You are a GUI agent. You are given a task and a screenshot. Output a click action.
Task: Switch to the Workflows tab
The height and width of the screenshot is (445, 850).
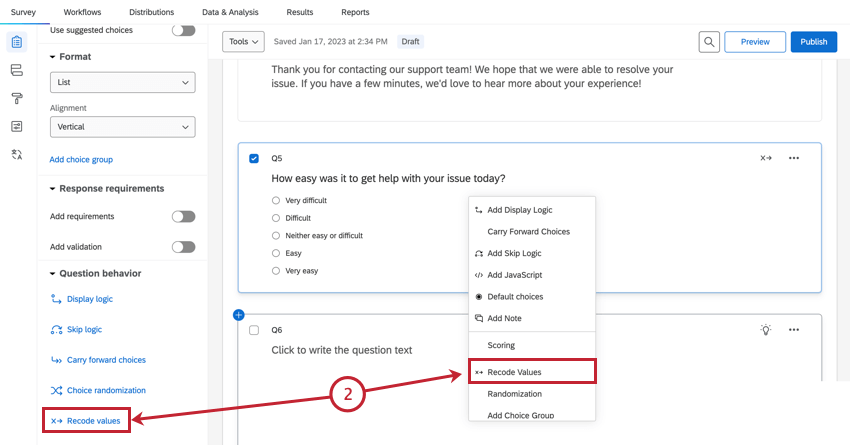[x=82, y=12]
